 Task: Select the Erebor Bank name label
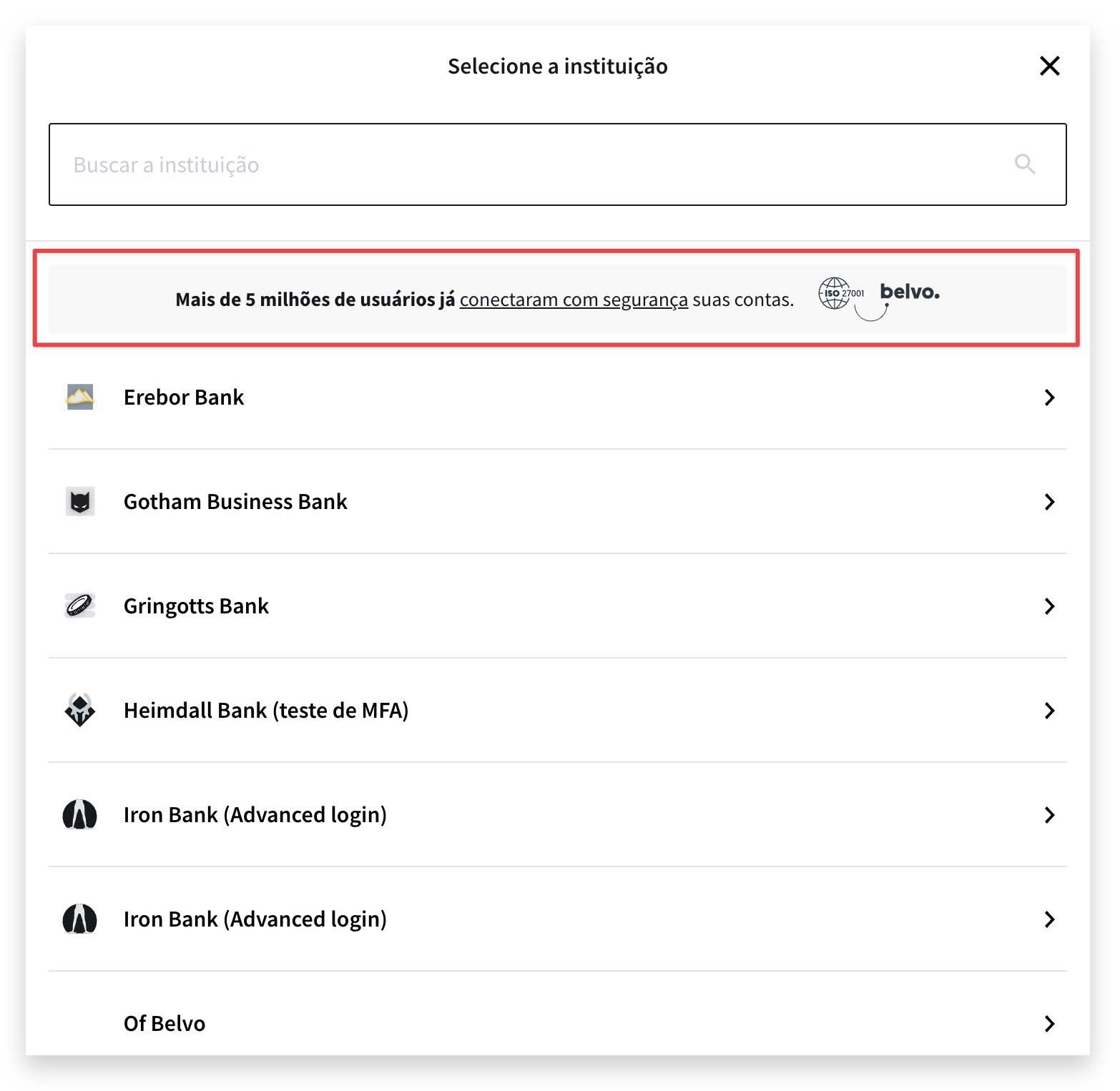click(x=184, y=397)
